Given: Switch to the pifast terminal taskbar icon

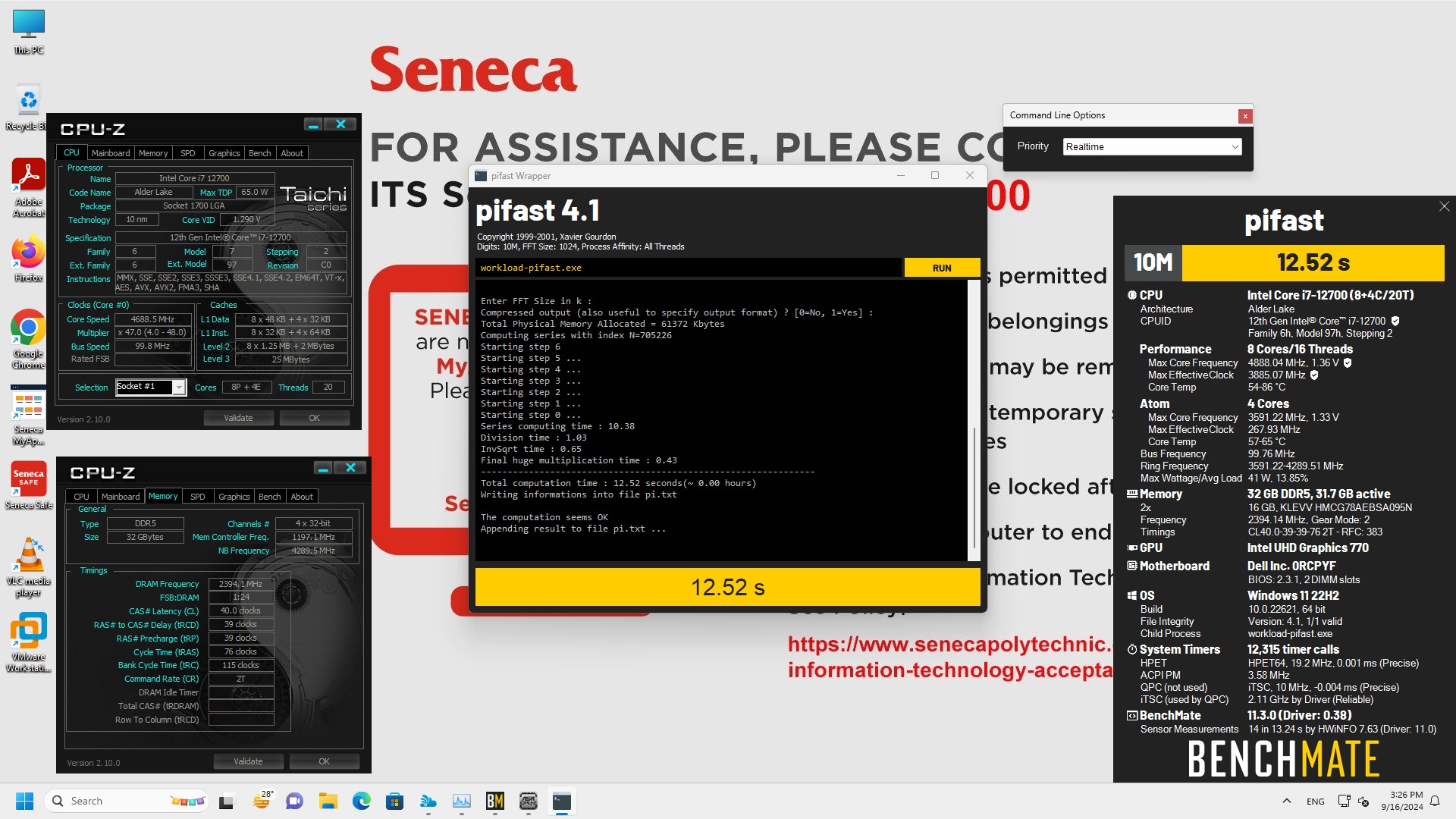Looking at the screenshot, I should (562, 801).
